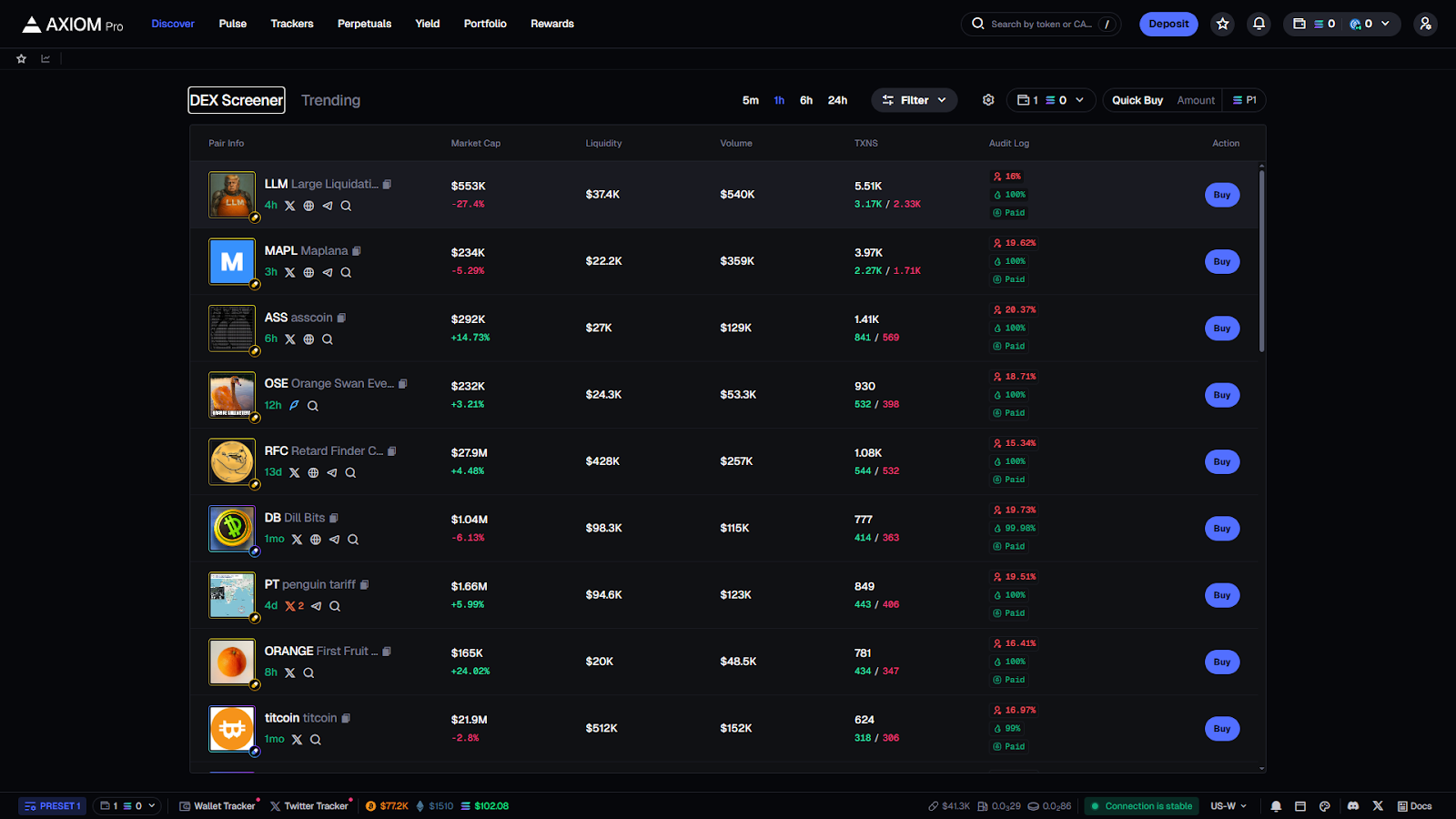This screenshot has width=1456, height=819.
Task: Open the favorites star icon in the top bar
Action: [x=1223, y=24]
